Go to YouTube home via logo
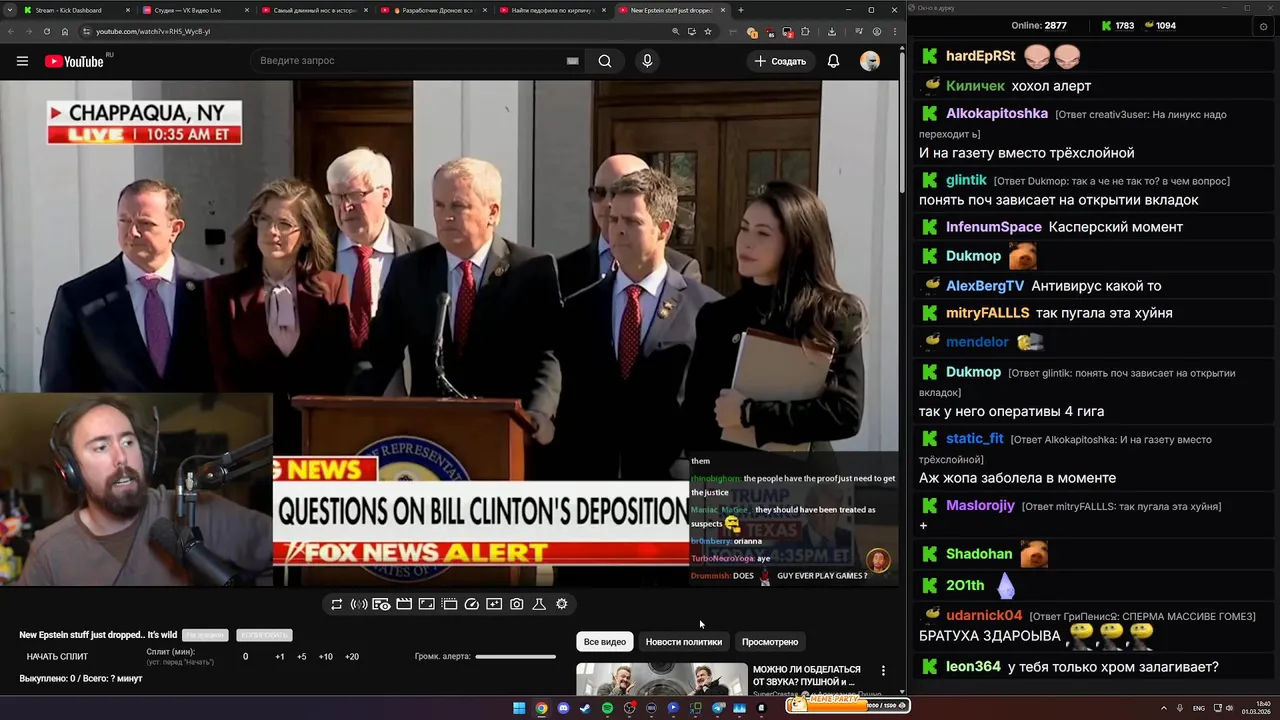Screen dimensions: 1280x720 point(74,61)
